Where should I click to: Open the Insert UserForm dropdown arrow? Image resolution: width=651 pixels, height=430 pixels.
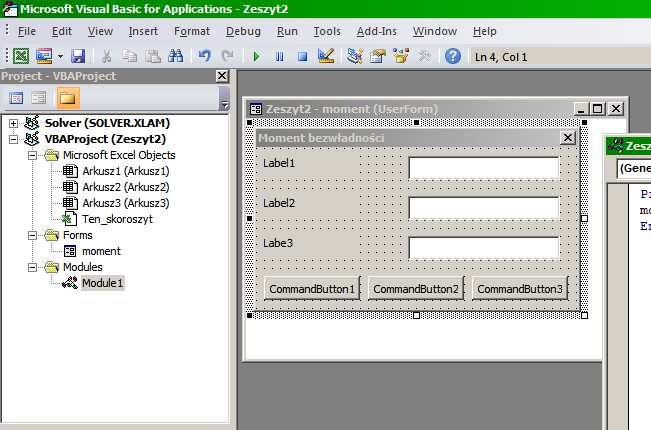pyautogui.click(x=60, y=56)
